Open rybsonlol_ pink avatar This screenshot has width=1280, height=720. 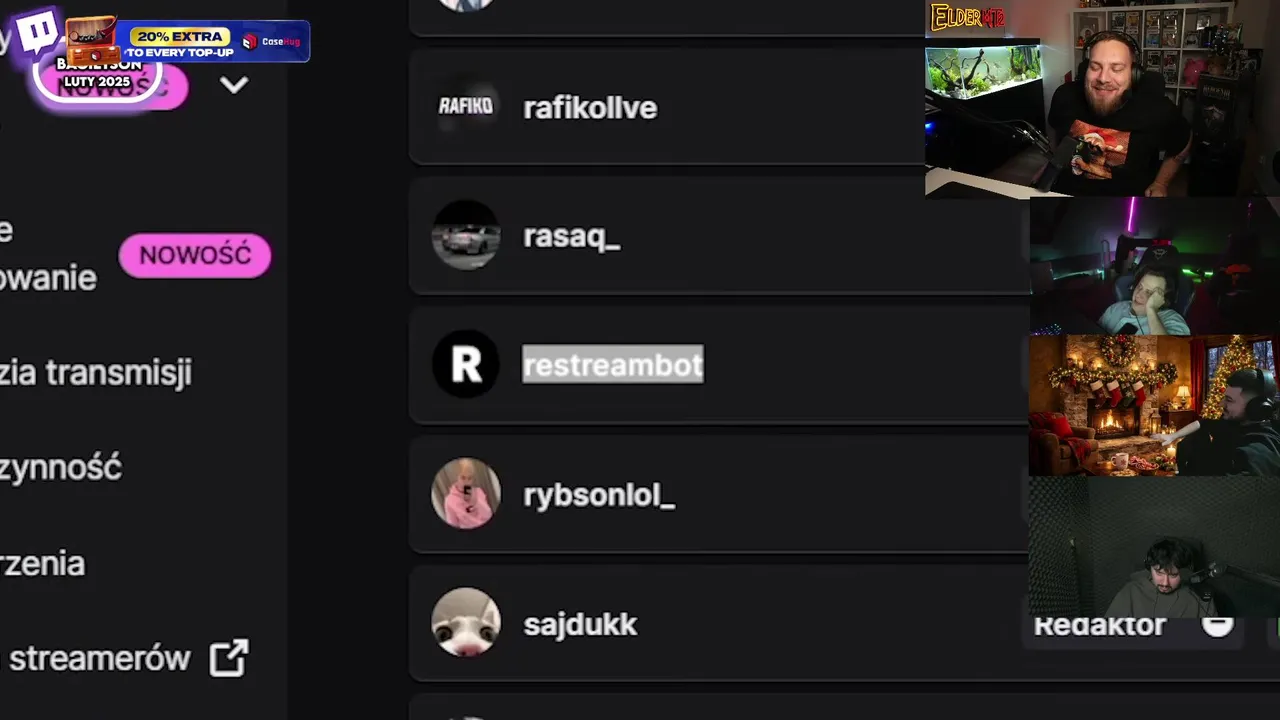click(x=466, y=493)
